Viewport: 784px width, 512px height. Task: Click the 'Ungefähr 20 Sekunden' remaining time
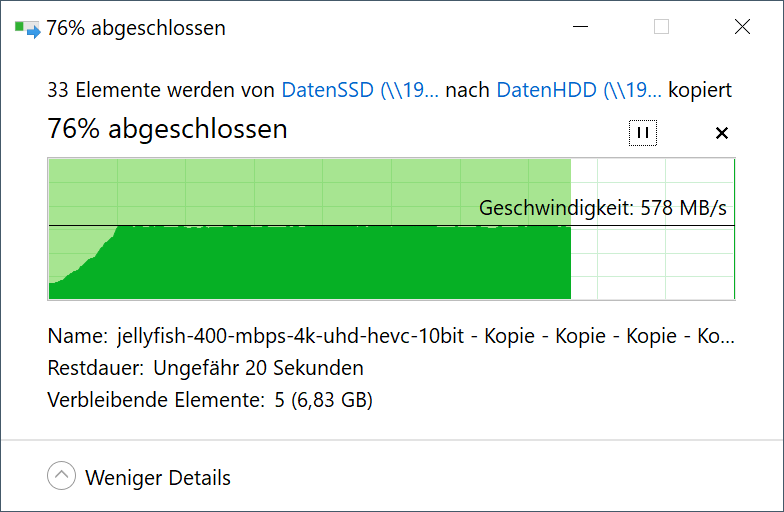click(258, 368)
